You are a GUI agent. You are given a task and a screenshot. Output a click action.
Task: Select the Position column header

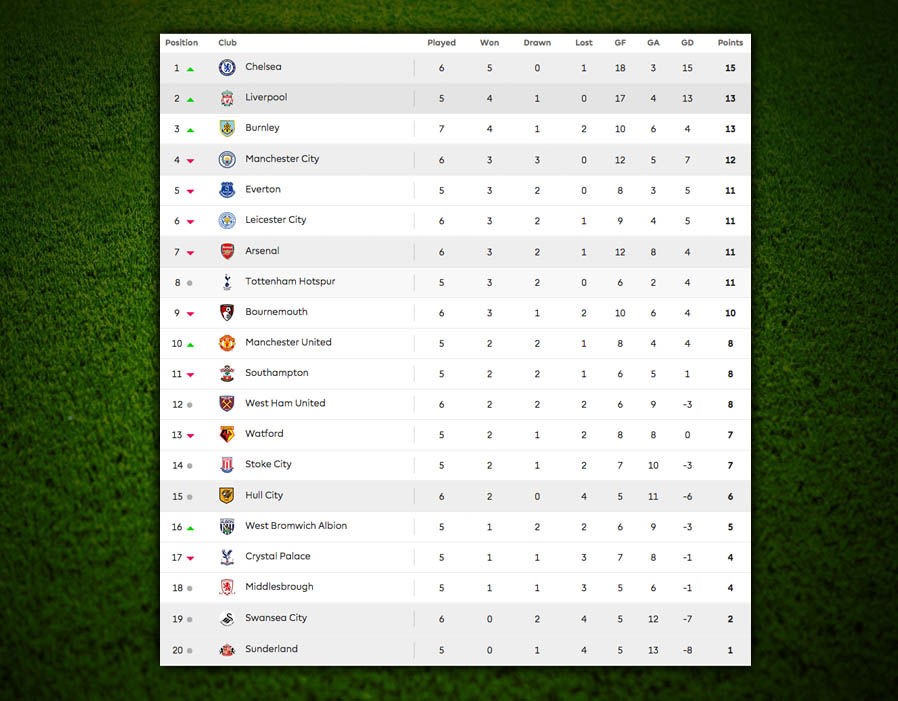click(x=182, y=42)
